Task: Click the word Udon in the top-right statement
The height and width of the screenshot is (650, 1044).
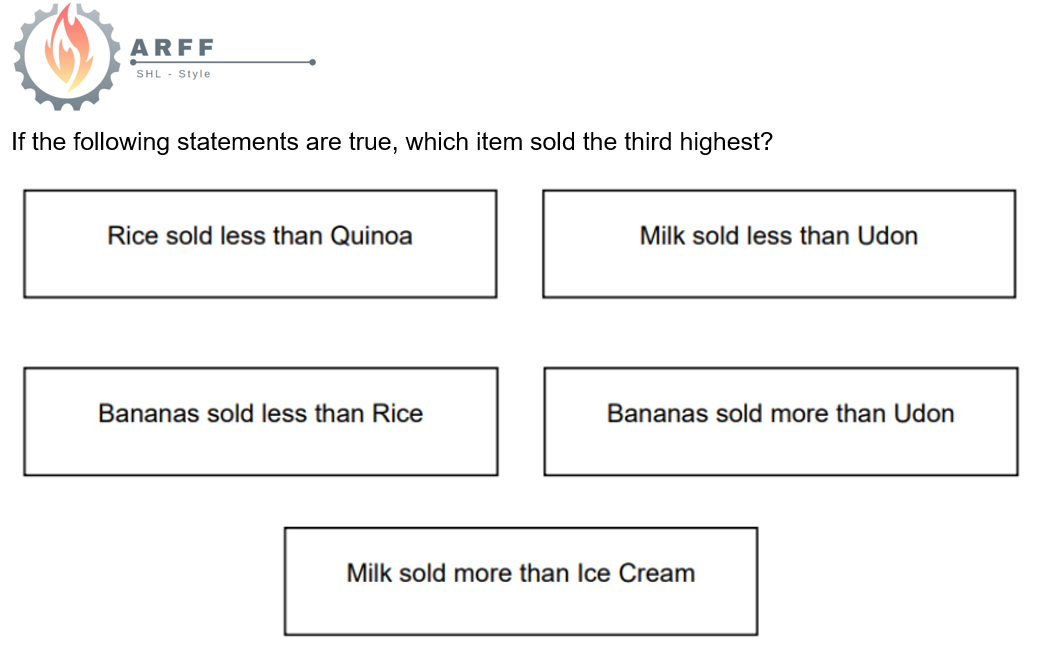Action: [888, 236]
